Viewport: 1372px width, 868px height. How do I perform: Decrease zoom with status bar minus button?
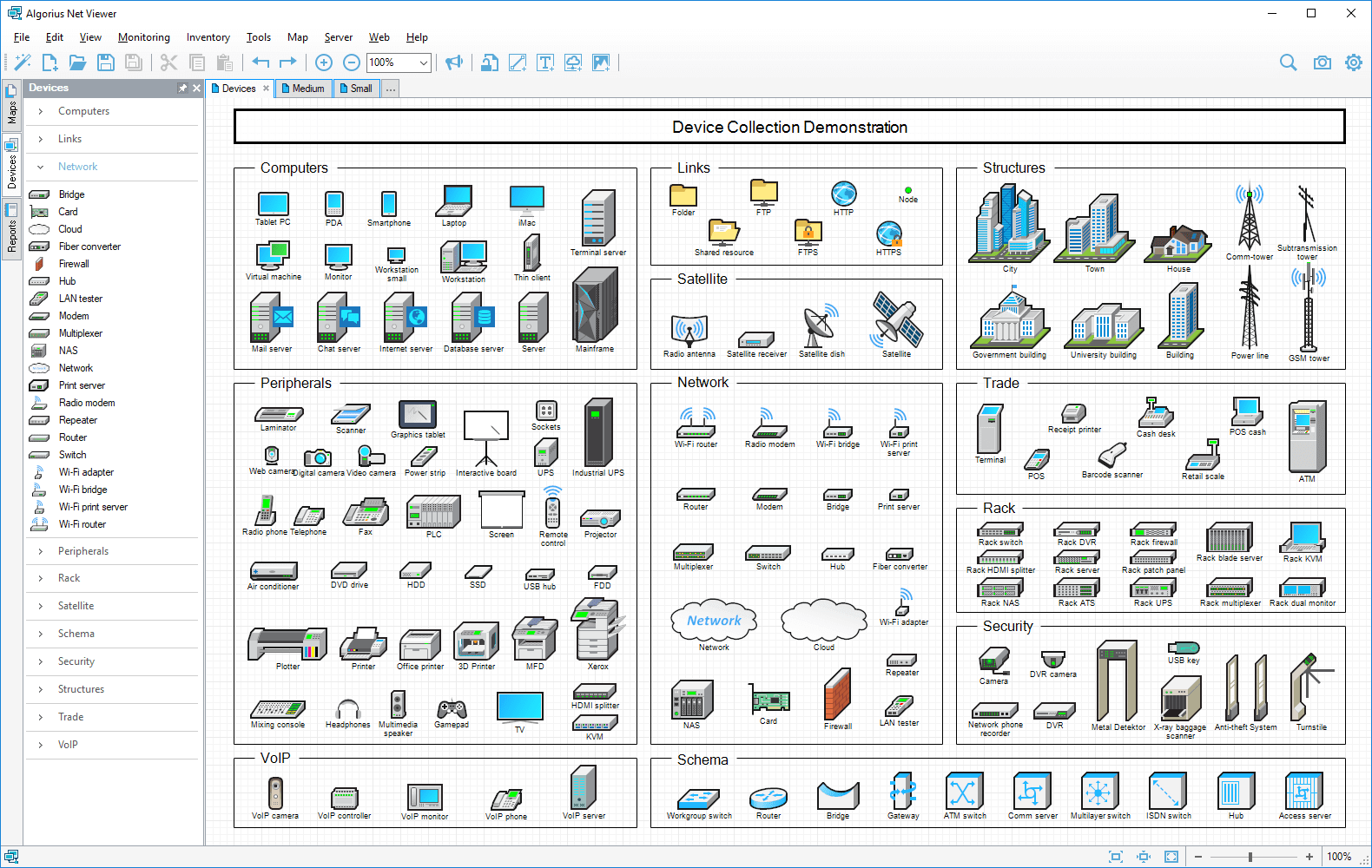point(1198,857)
